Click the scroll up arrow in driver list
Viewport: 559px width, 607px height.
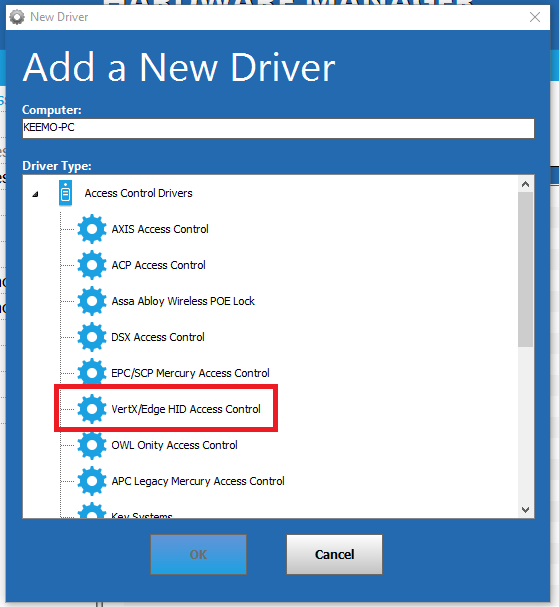tap(525, 184)
